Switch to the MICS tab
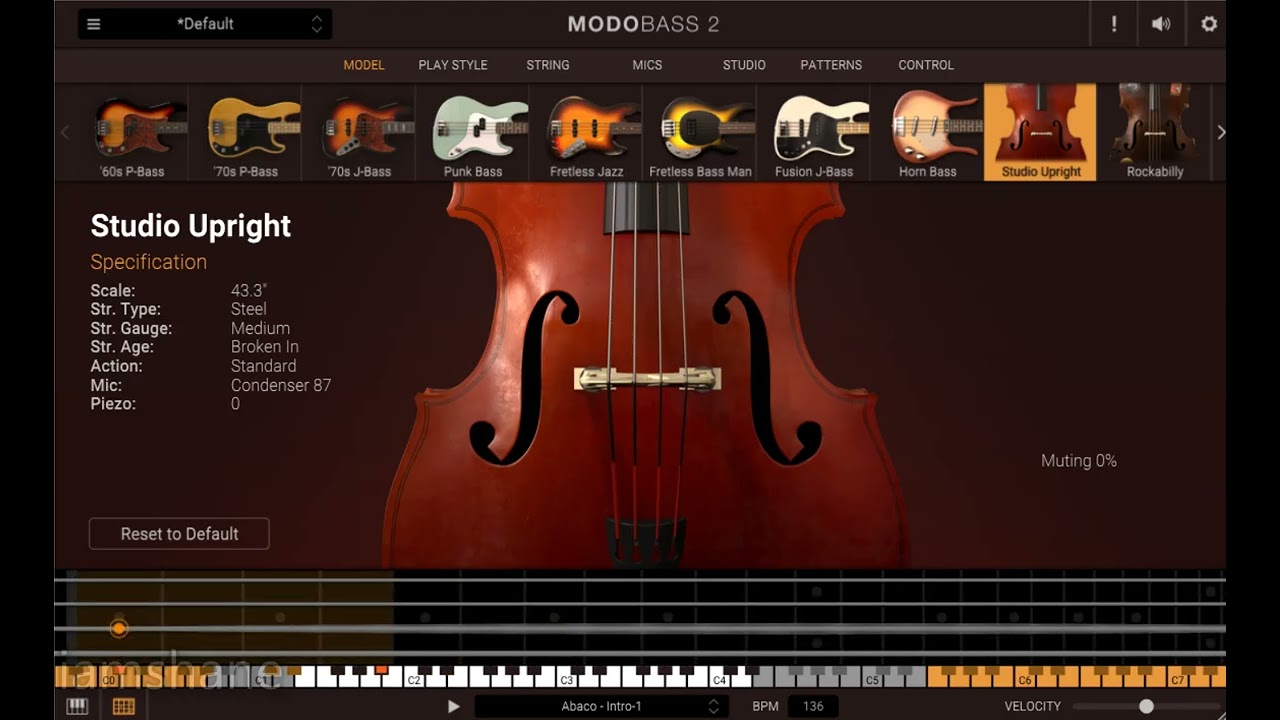1280x720 pixels. pos(647,65)
